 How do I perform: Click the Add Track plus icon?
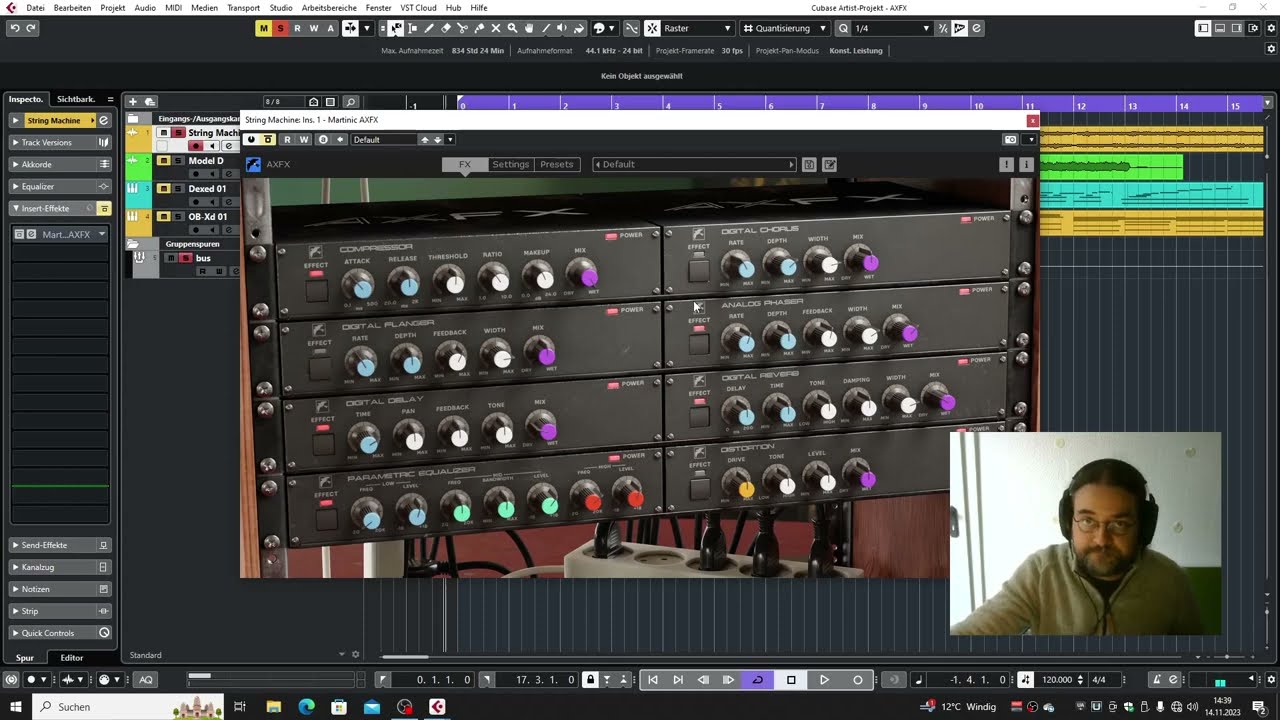132,102
